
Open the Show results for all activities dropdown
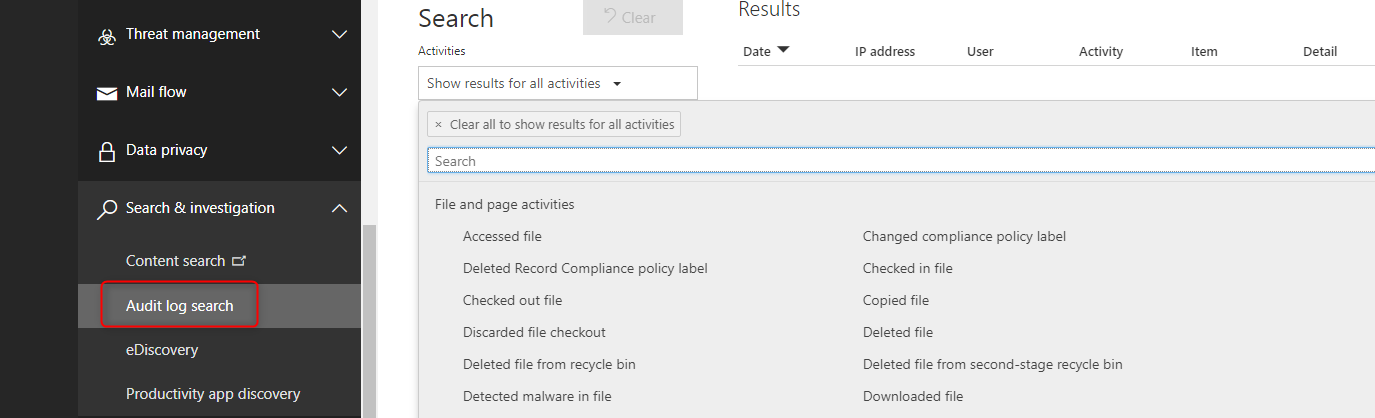click(557, 83)
